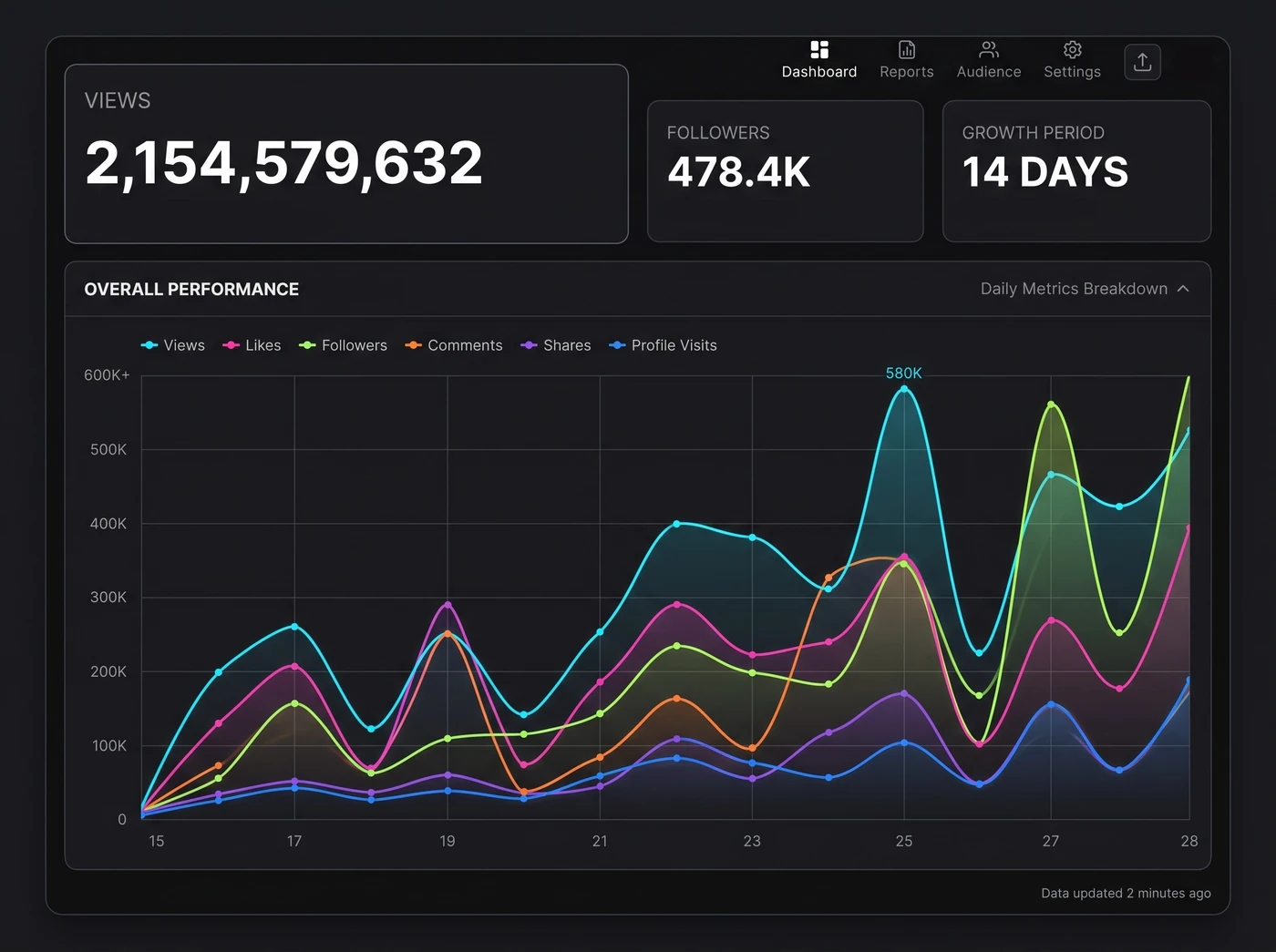Click the x-axis label 15
This screenshot has height=952, width=1276.
coord(157,841)
